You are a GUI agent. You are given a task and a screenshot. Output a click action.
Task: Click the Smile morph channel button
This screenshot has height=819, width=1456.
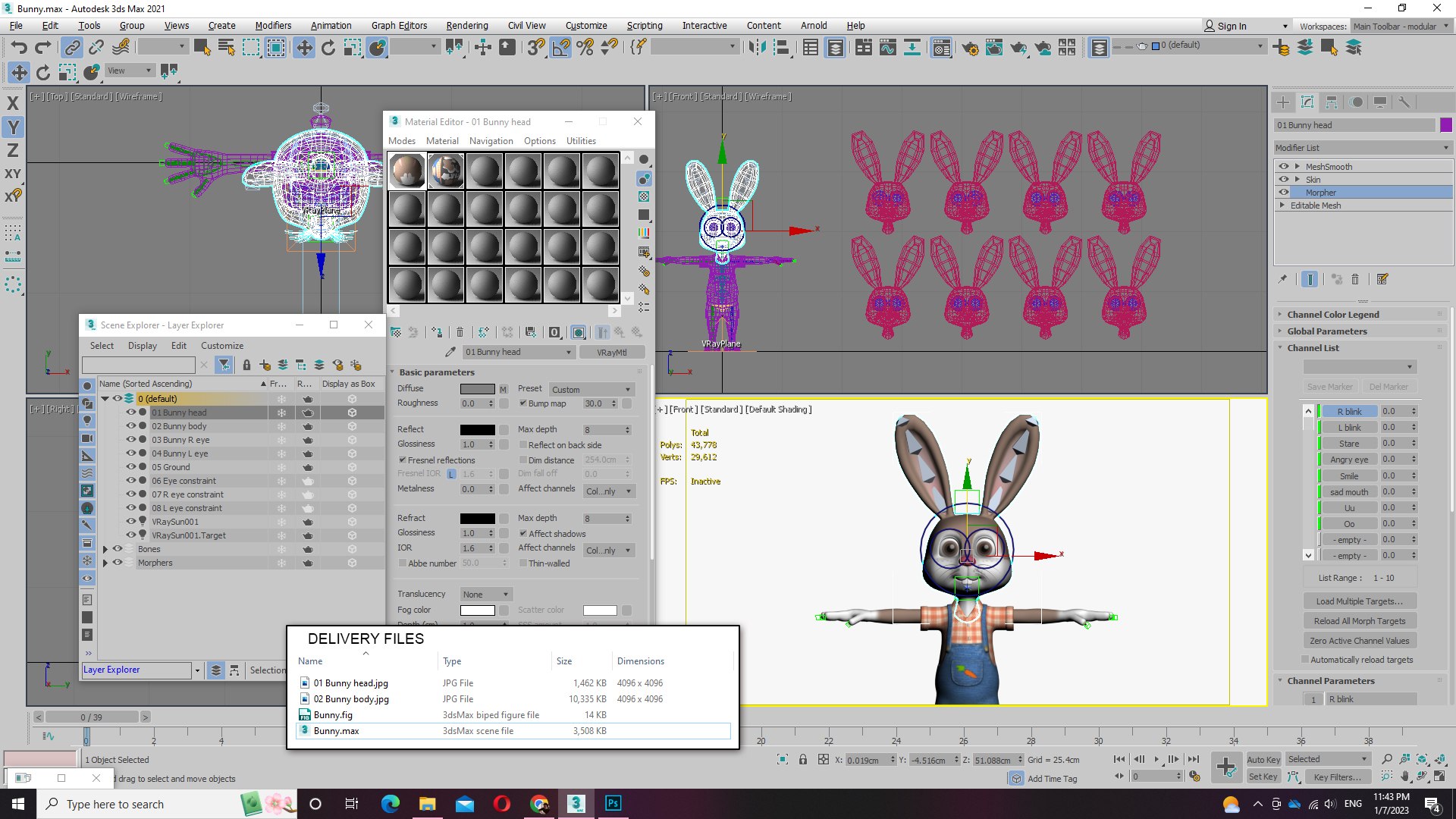(x=1349, y=476)
